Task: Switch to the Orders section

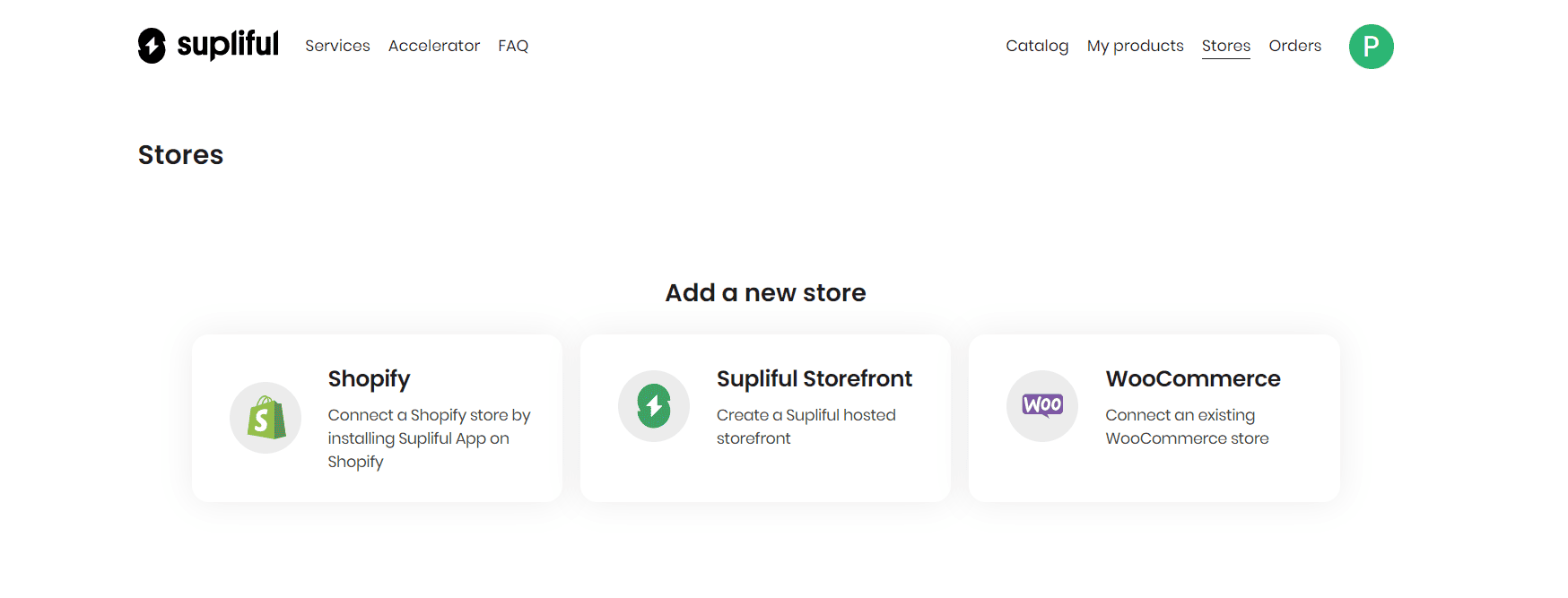Action: [x=1295, y=46]
